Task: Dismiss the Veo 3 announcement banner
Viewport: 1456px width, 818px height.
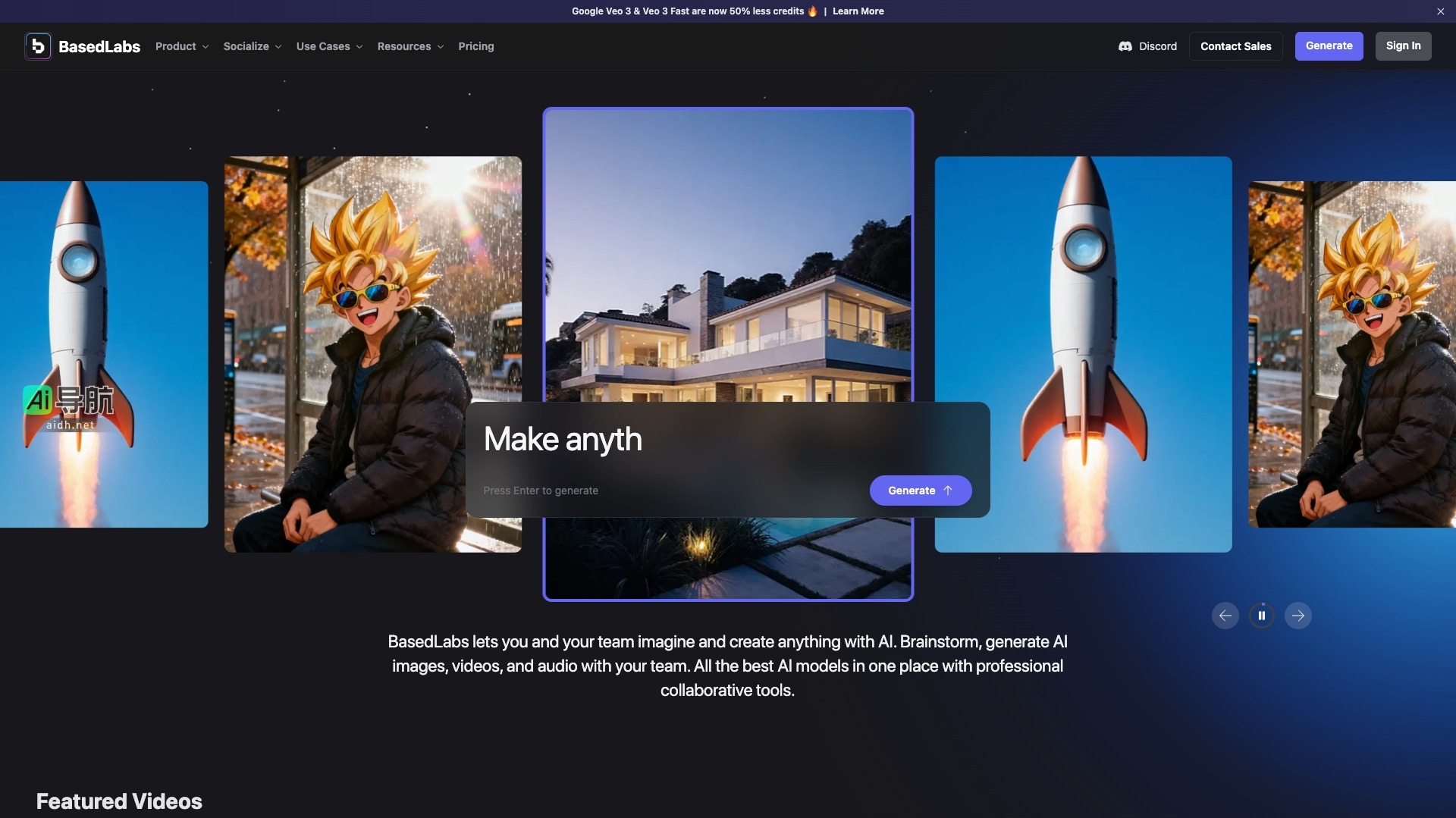Action: coord(1440,11)
